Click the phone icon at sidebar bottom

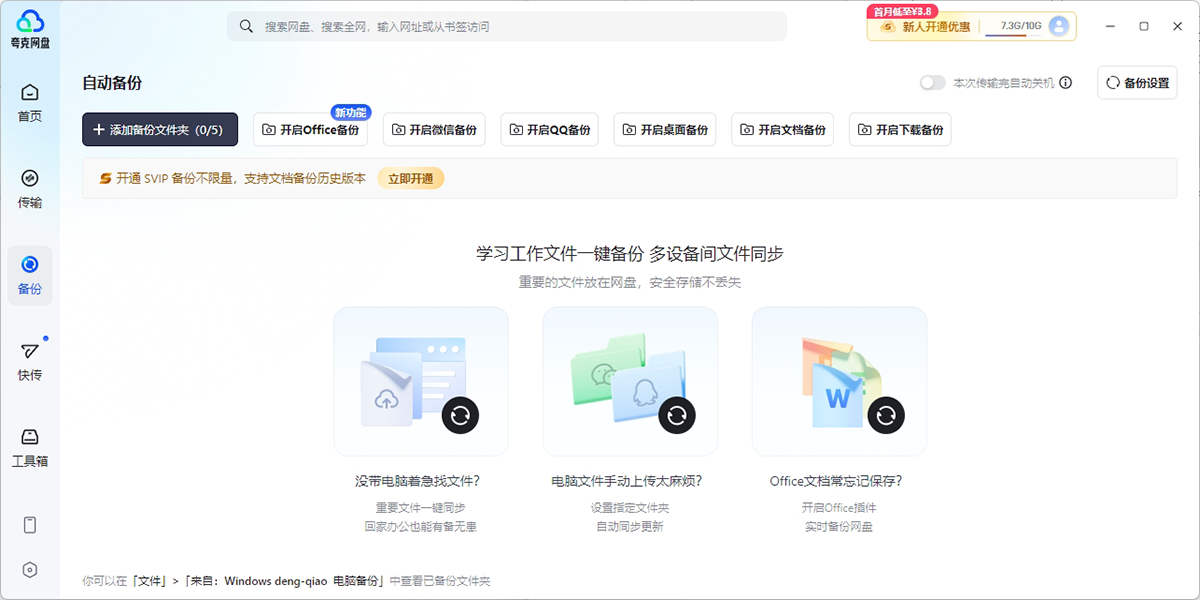(x=29, y=524)
